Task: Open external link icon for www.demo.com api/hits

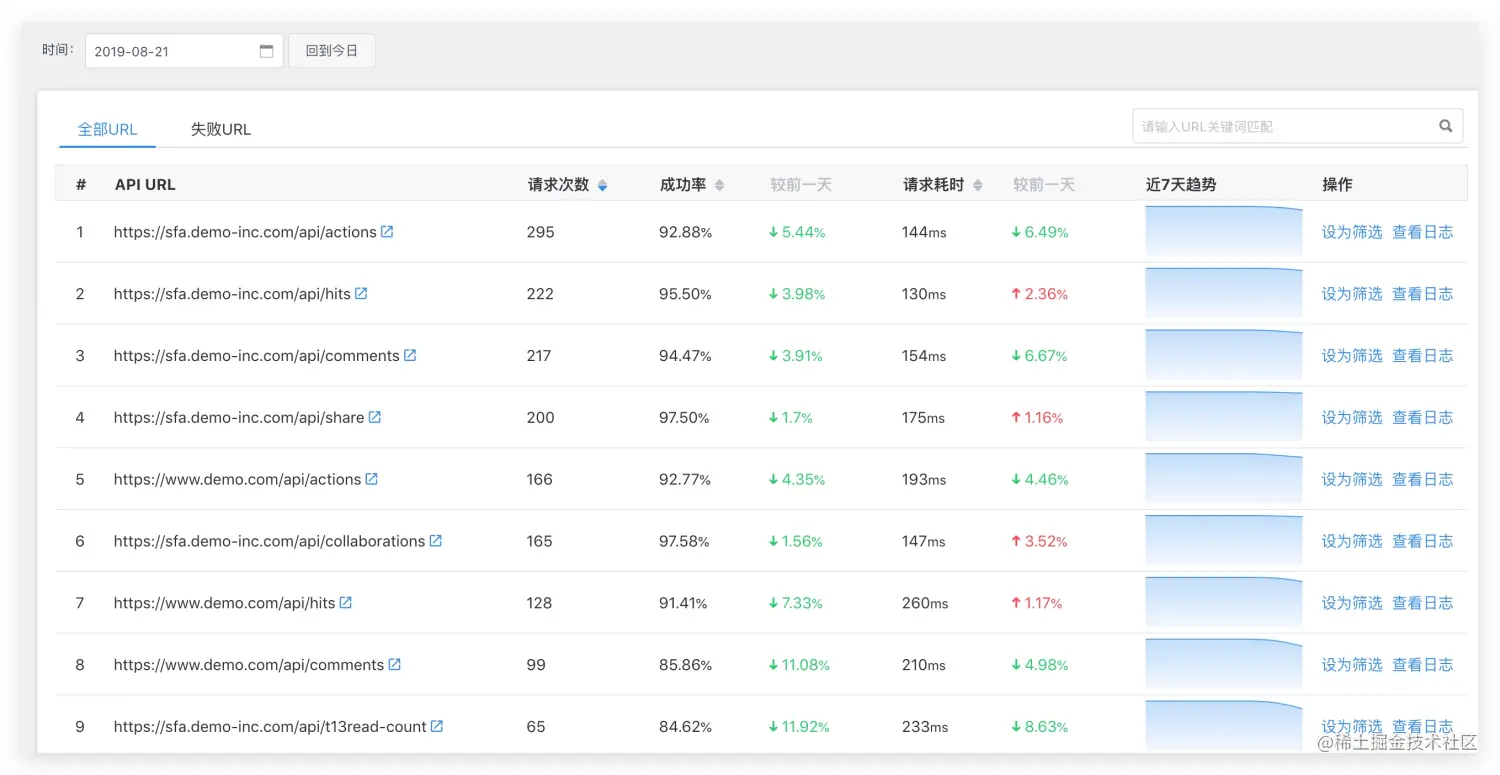Action: 346,602
